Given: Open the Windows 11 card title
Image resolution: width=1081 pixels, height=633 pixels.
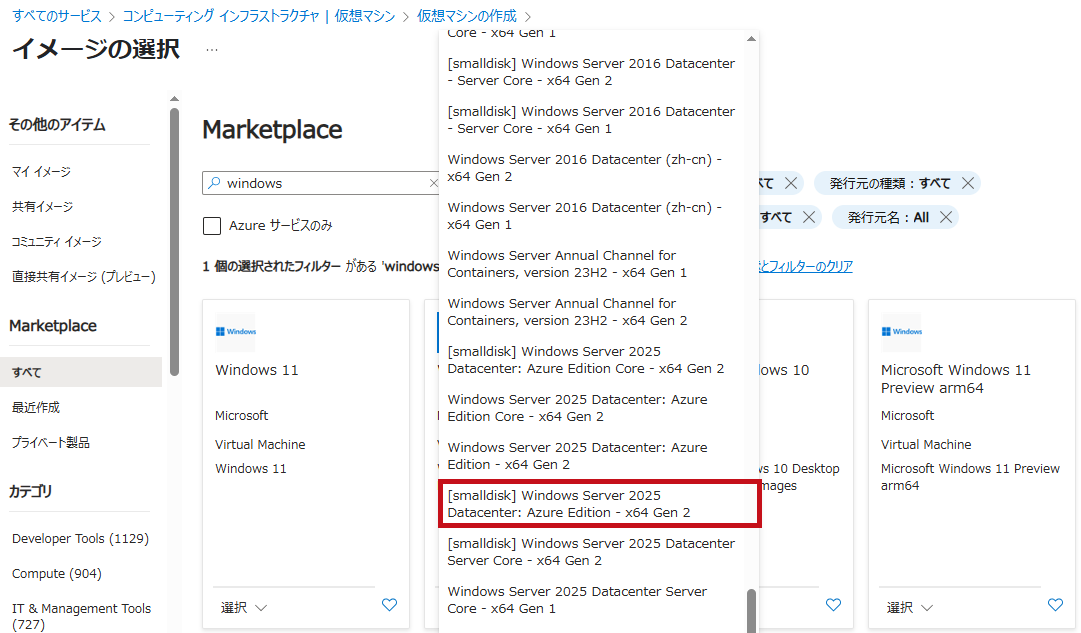Looking at the screenshot, I should (256, 370).
